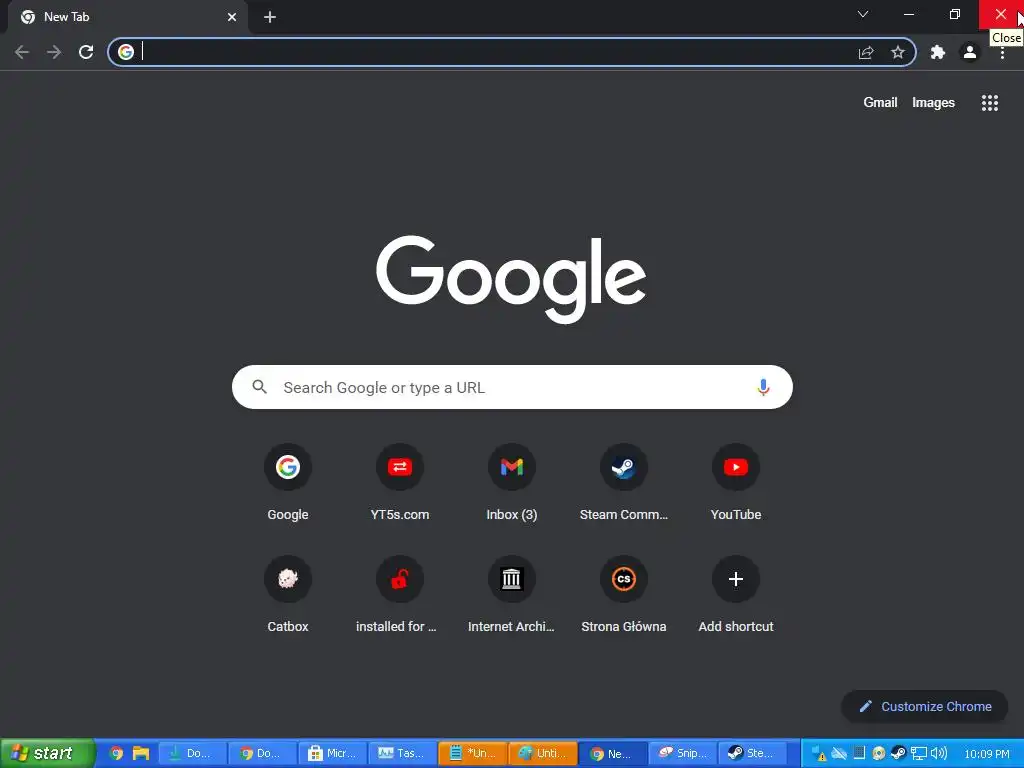Click the volume icon in the system tray
This screenshot has height=768, width=1024.
coord(939,753)
